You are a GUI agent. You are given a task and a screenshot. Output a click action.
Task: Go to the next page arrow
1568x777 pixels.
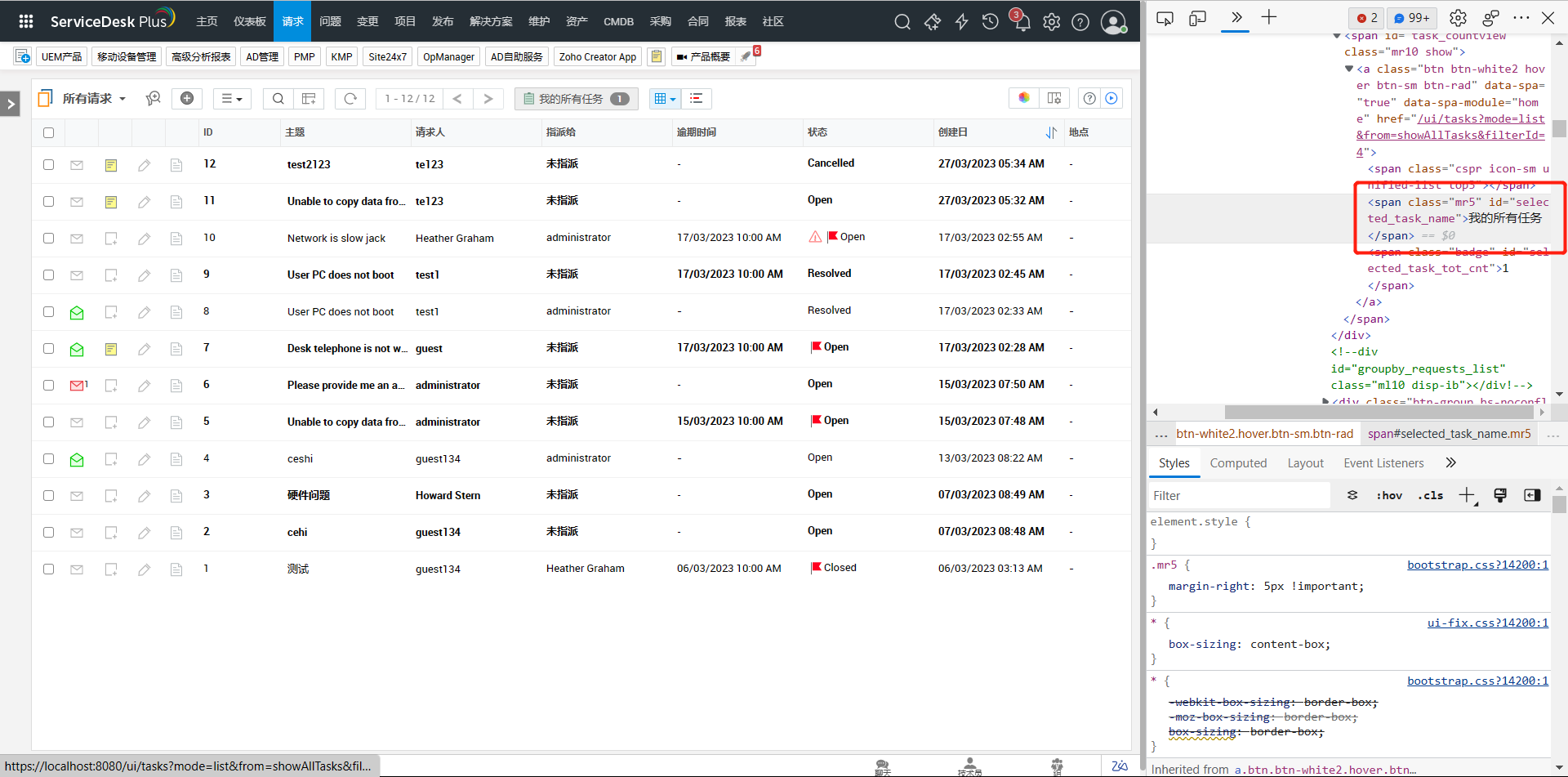[488, 99]
